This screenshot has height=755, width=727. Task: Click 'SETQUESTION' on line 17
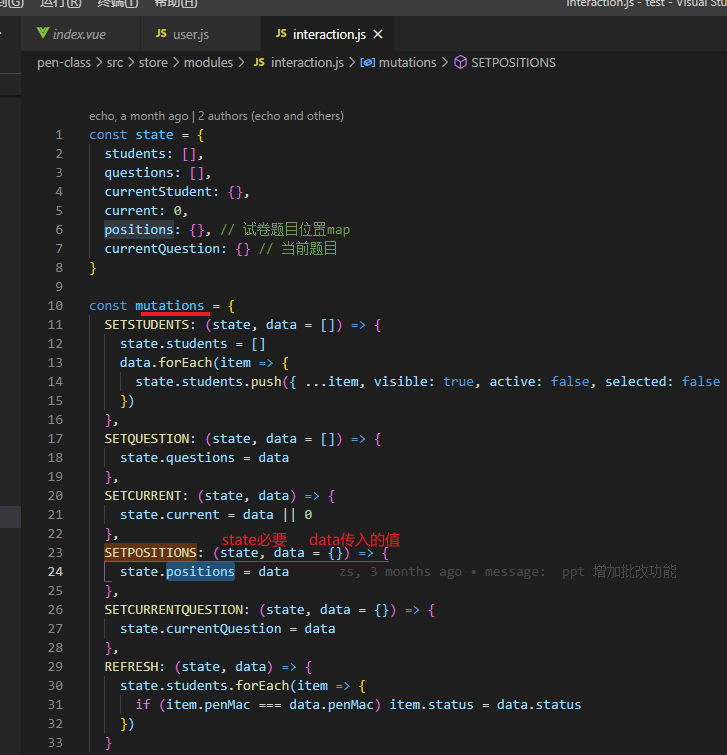tap(147, 439)
